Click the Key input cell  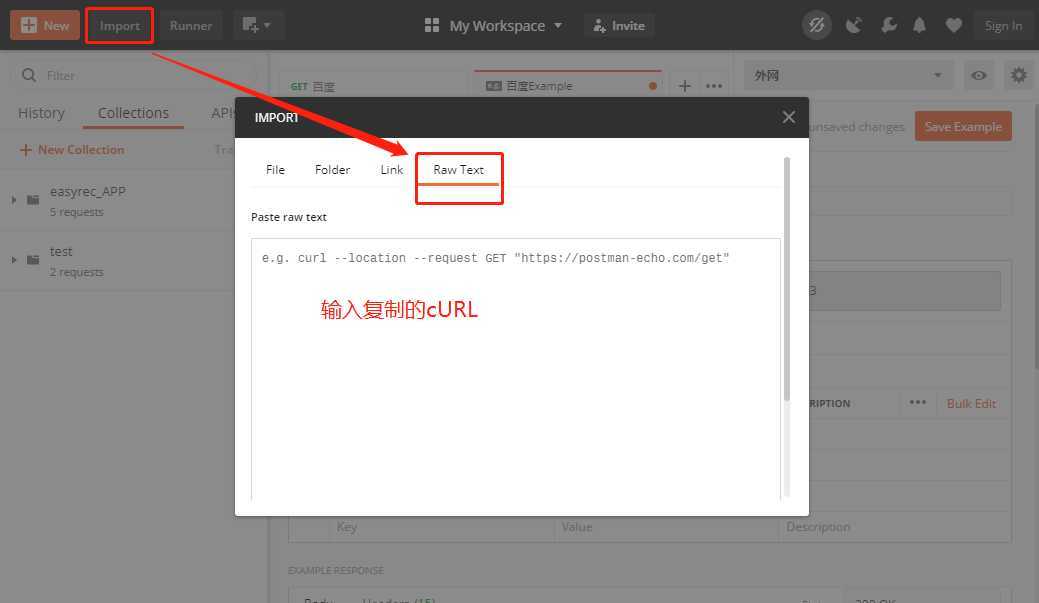coord(441,527)
